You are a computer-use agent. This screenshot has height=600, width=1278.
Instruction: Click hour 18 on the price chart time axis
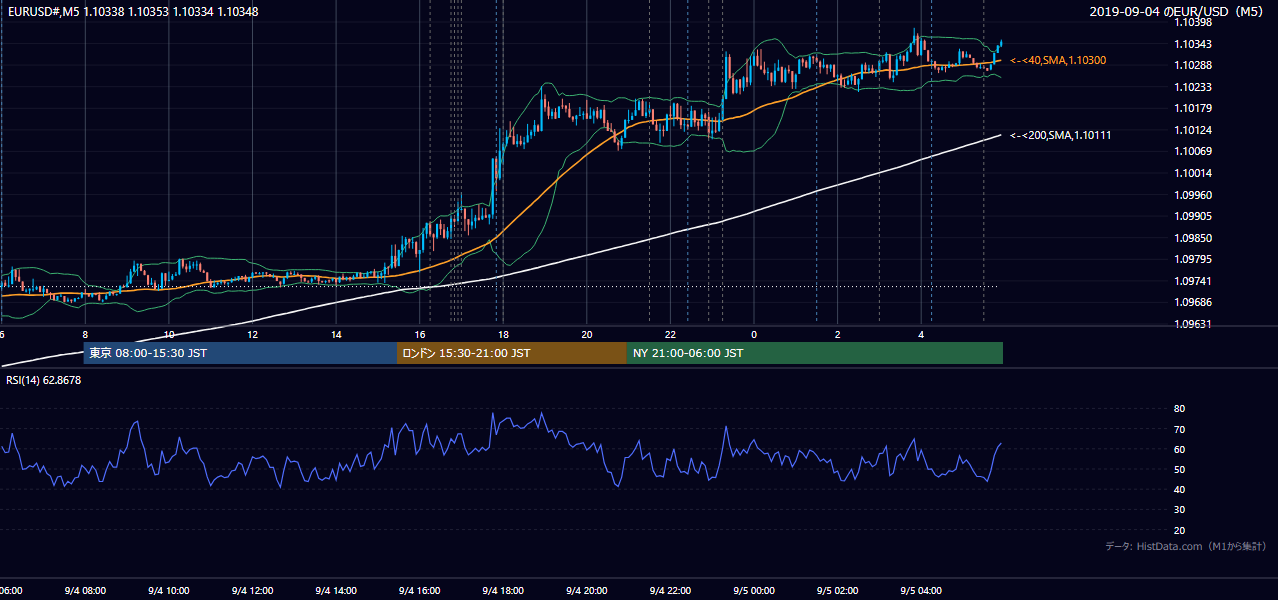503,335
